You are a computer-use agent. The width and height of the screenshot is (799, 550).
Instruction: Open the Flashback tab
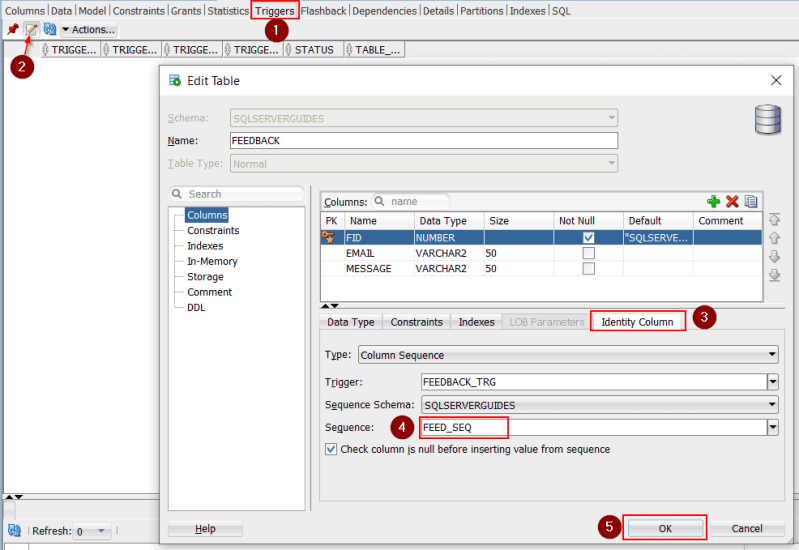coord(323,11)
